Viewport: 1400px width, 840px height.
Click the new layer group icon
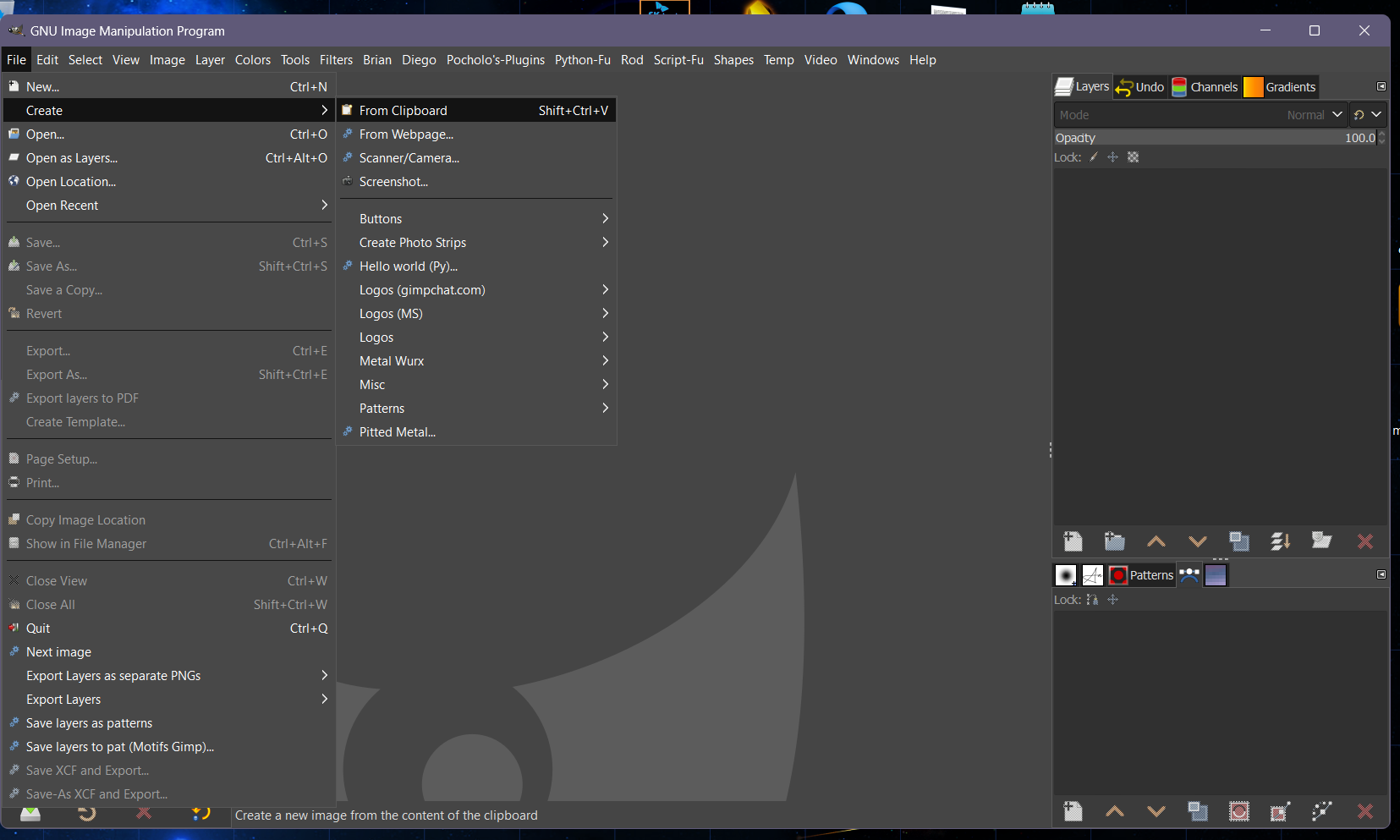pyautogui.click(x=1115, y=541)
